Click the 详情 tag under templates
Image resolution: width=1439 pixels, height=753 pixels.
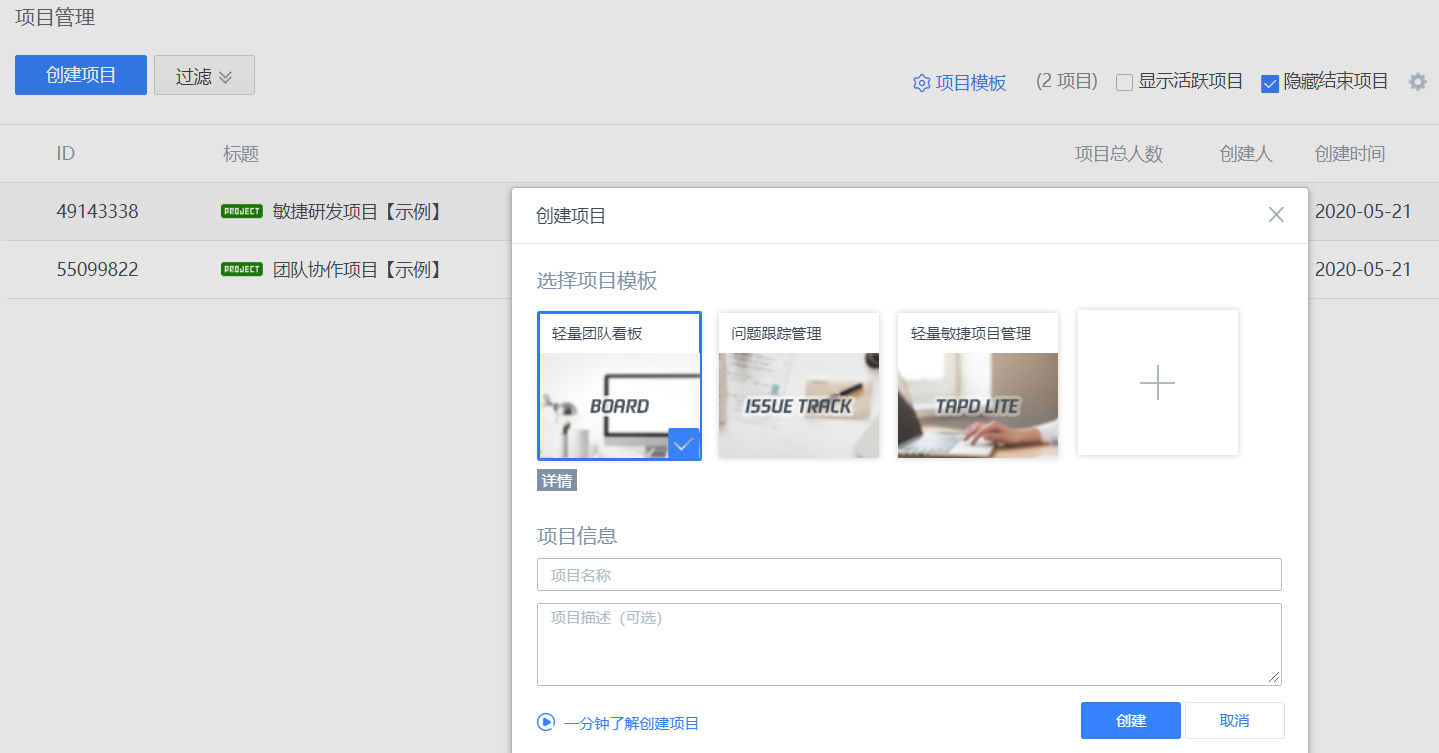coord(557,481)
